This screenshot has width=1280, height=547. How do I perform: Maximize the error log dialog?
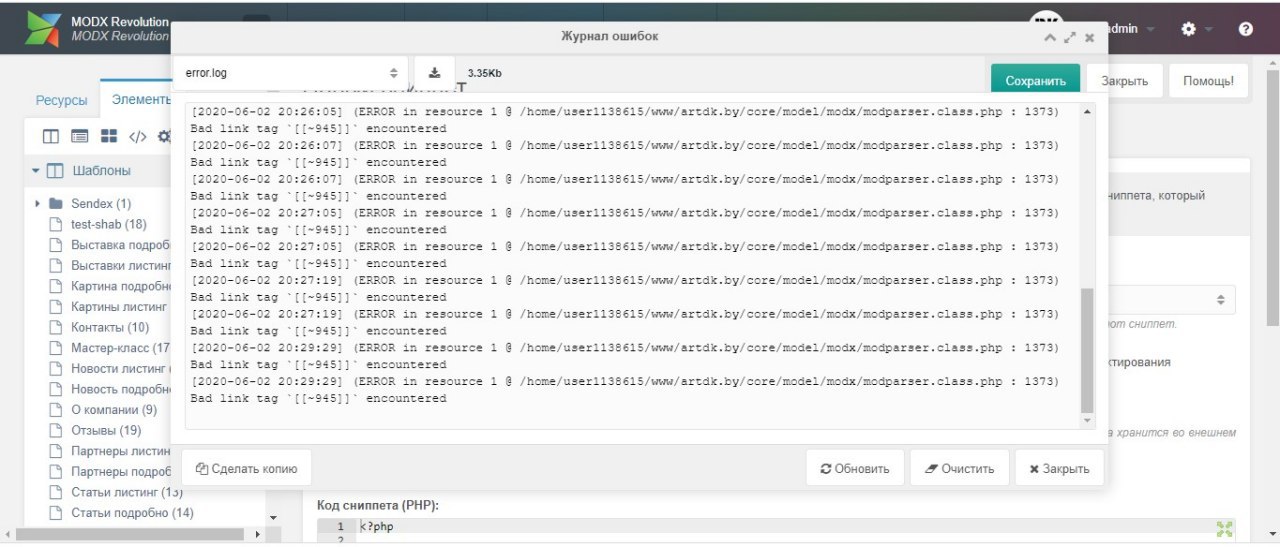(x=1069, y=37)
